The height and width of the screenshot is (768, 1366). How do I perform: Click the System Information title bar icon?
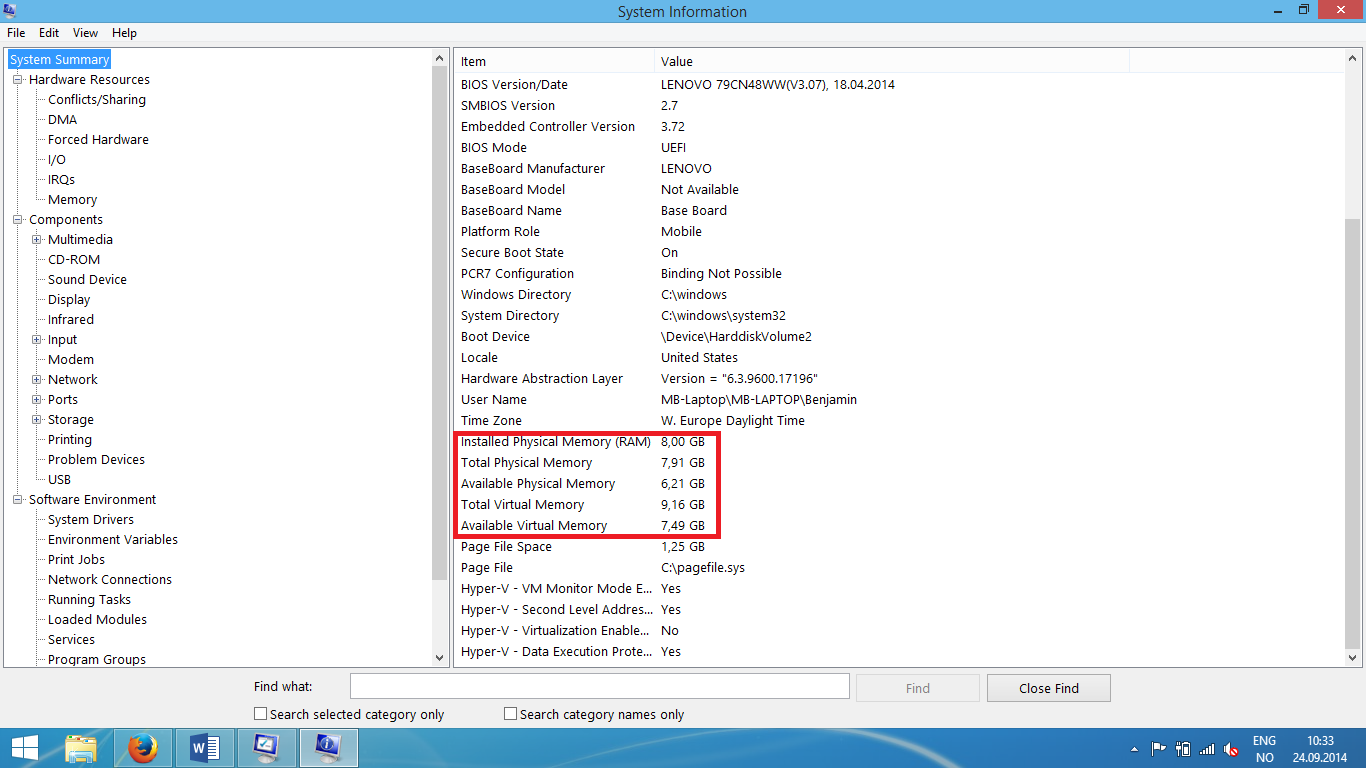click(x=10, y=10)
